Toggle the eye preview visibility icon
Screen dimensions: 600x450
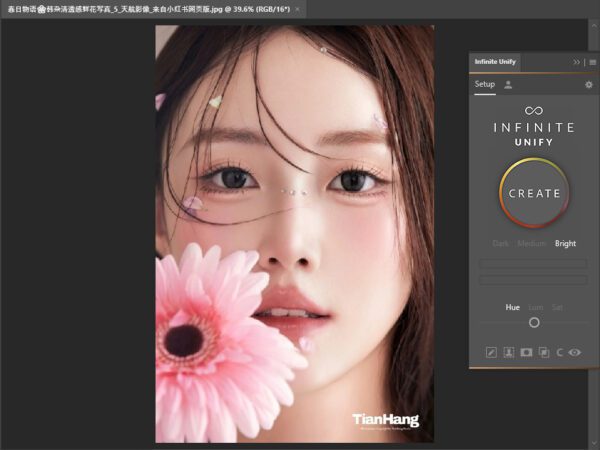[575, 352]
